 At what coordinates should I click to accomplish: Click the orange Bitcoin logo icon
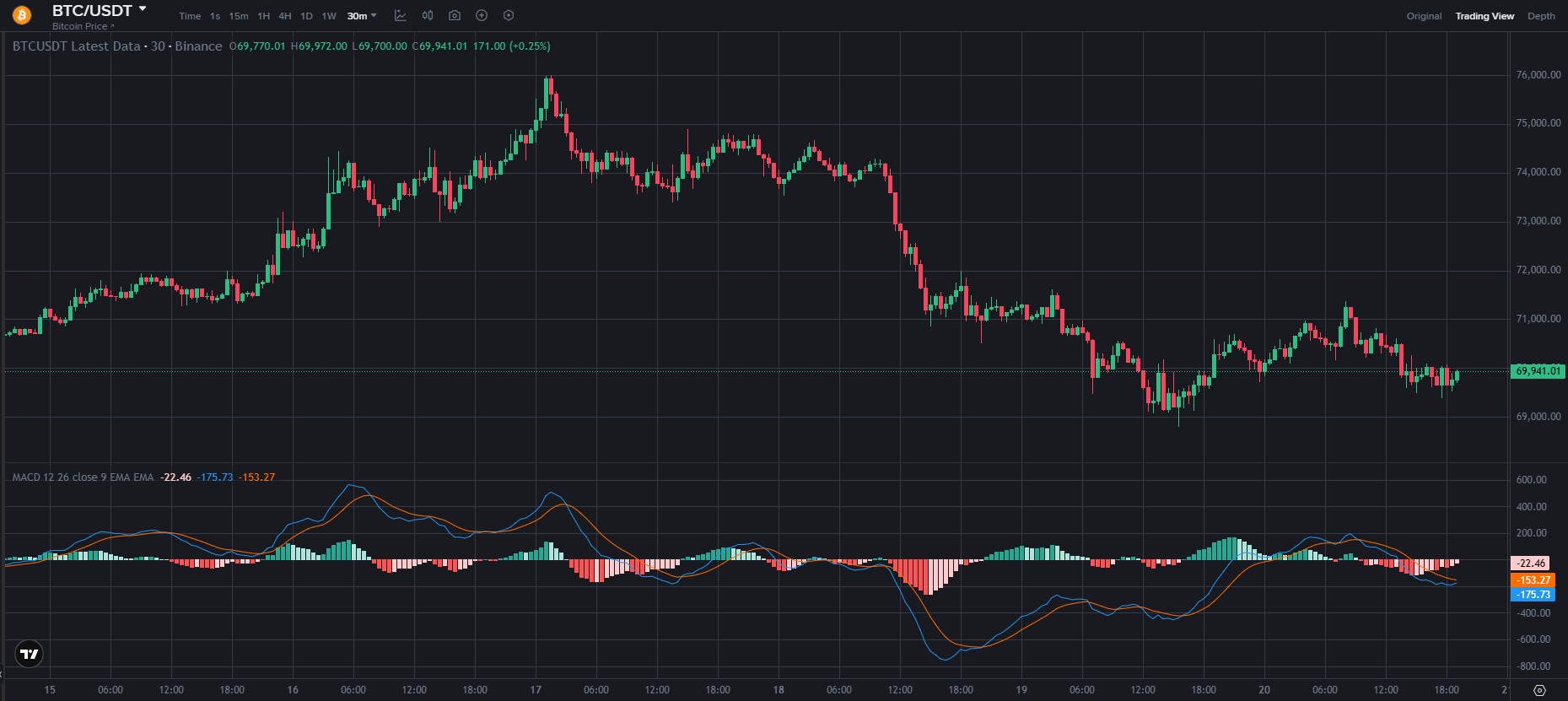click(x=21, y=15)
